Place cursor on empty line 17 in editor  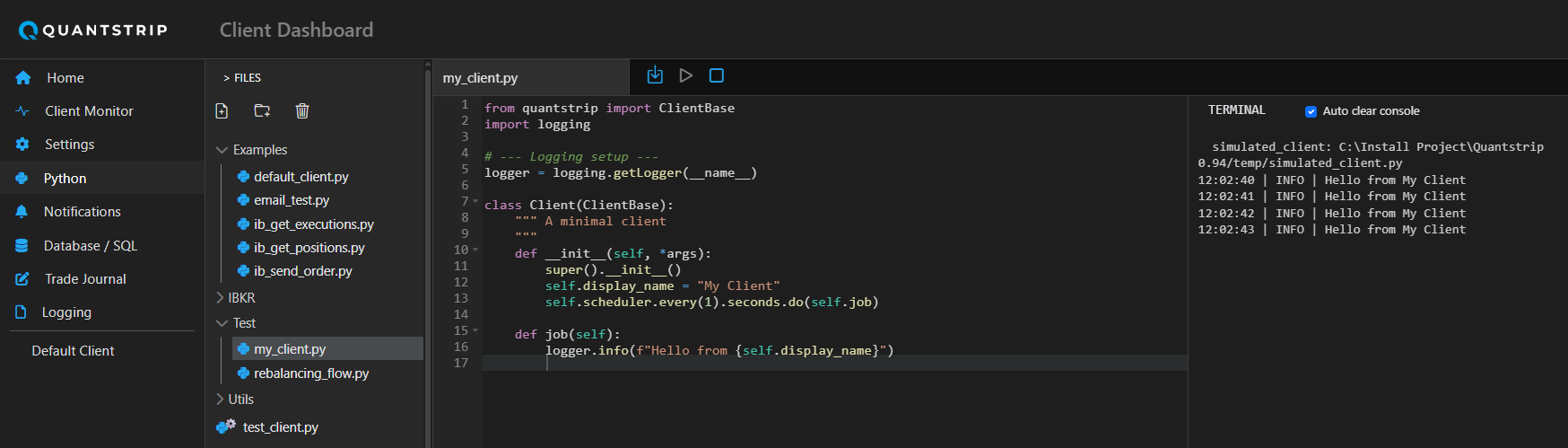pos(834,363)
